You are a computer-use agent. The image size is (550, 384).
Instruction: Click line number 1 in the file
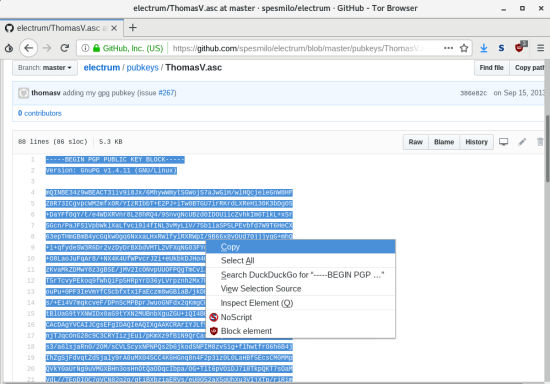[x=33, y=160]
